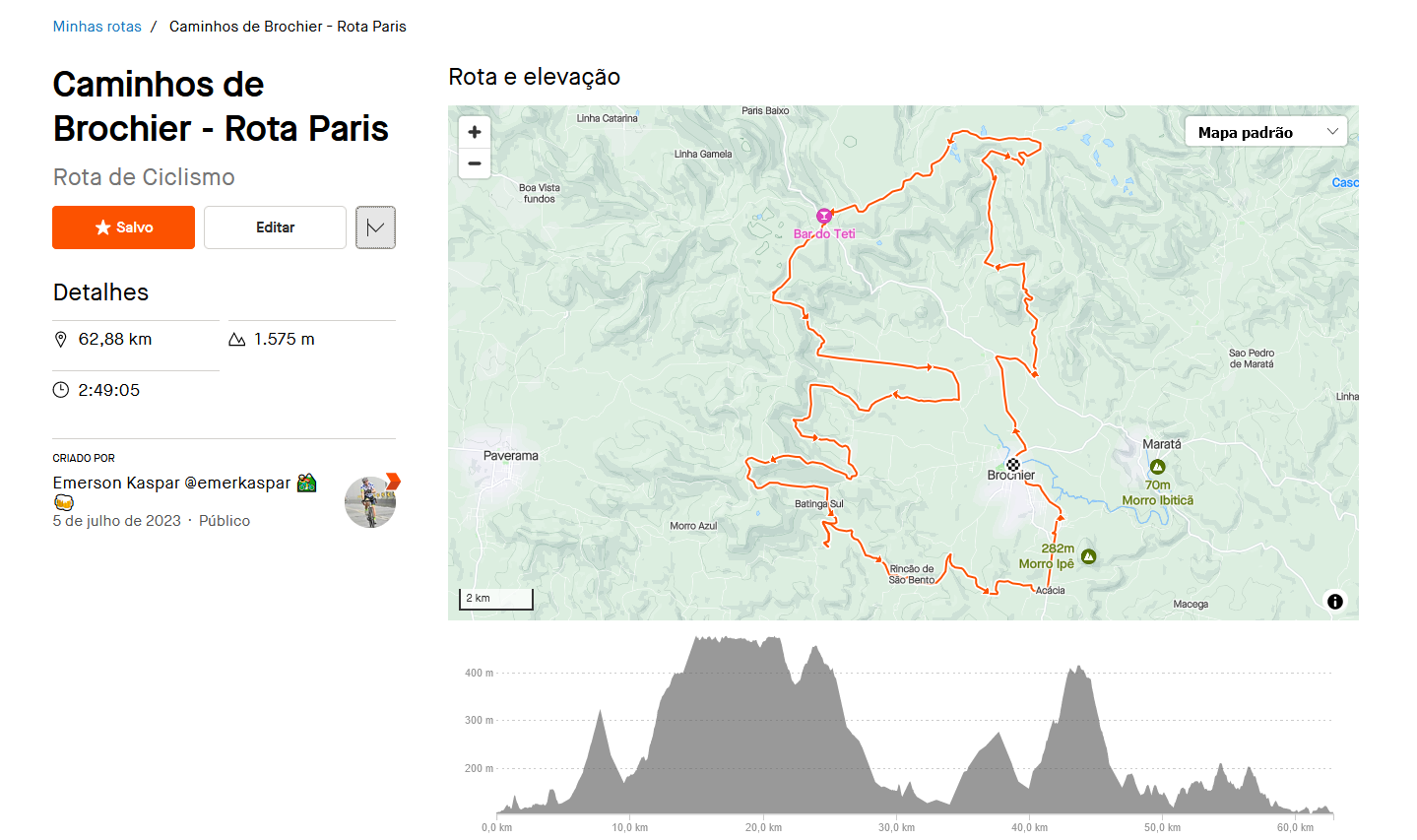This screenshot has height=840, width=1417.
Task: Zoom in on the route map
Action: (x=475, y=132)
